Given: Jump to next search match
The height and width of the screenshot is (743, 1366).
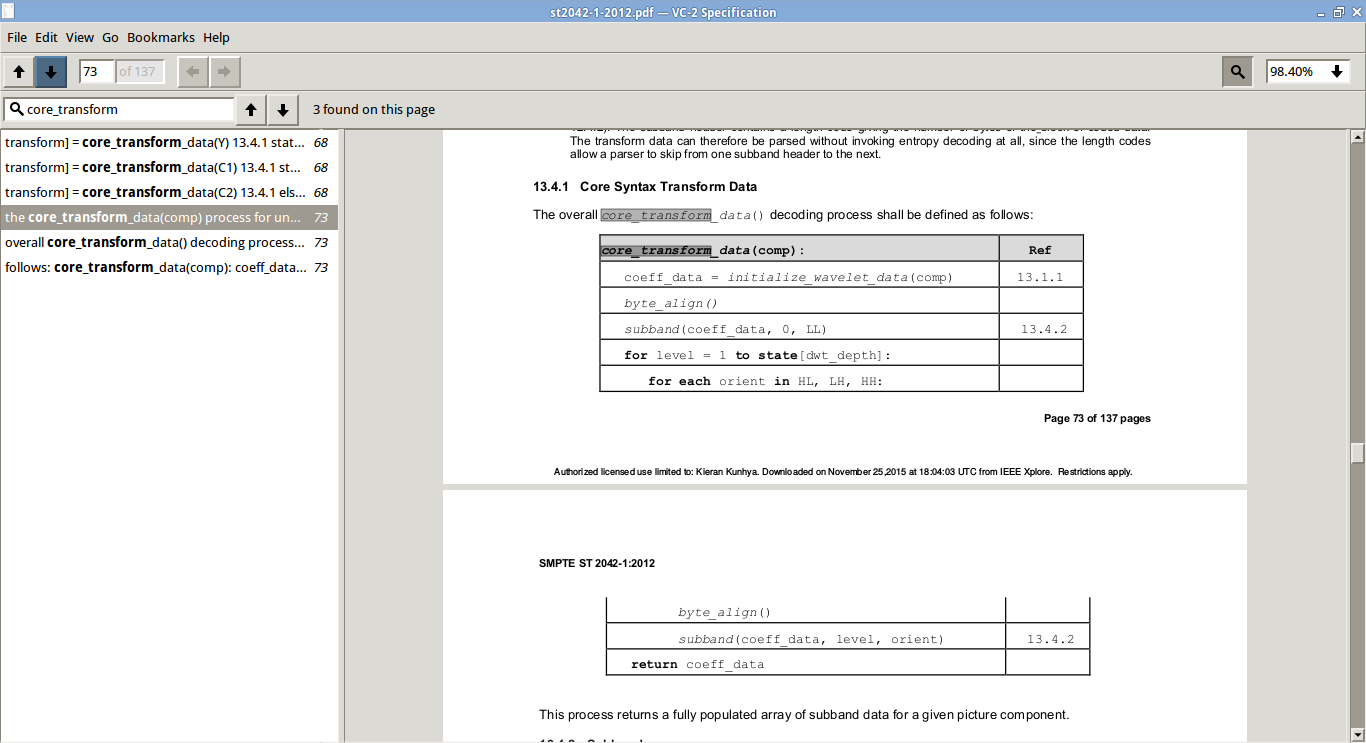Looking at the screenshot, I should pyautogui.click(x=283, y=110).
